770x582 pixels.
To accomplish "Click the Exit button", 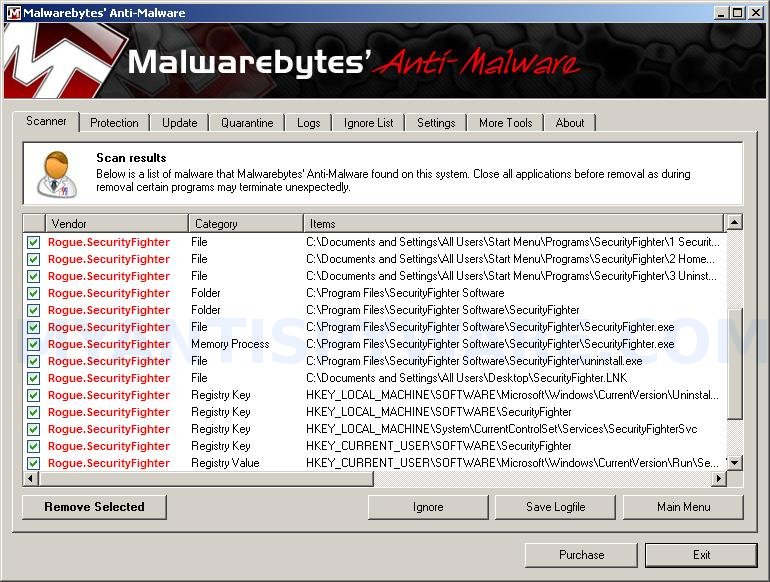I will [701, 555].
